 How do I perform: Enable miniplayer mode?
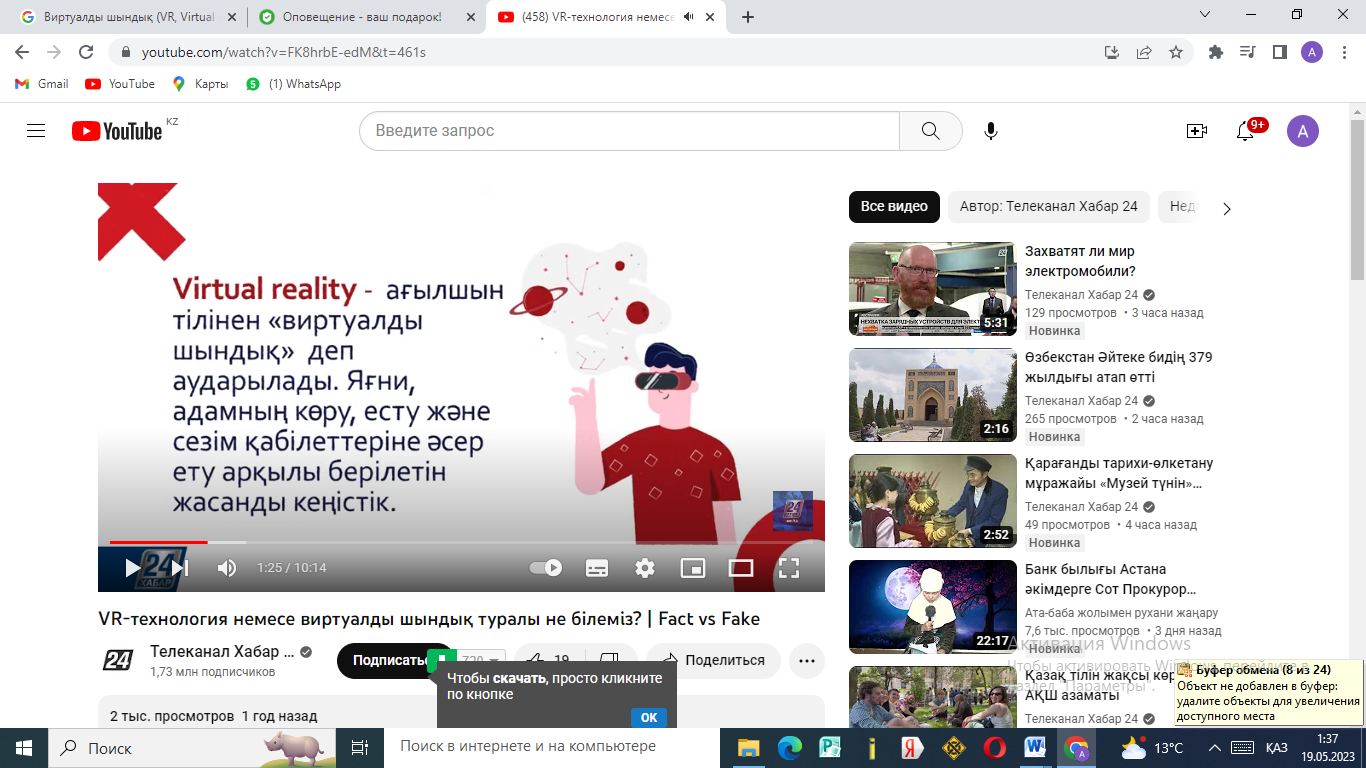pyautogui.click(x=693, y=568)
